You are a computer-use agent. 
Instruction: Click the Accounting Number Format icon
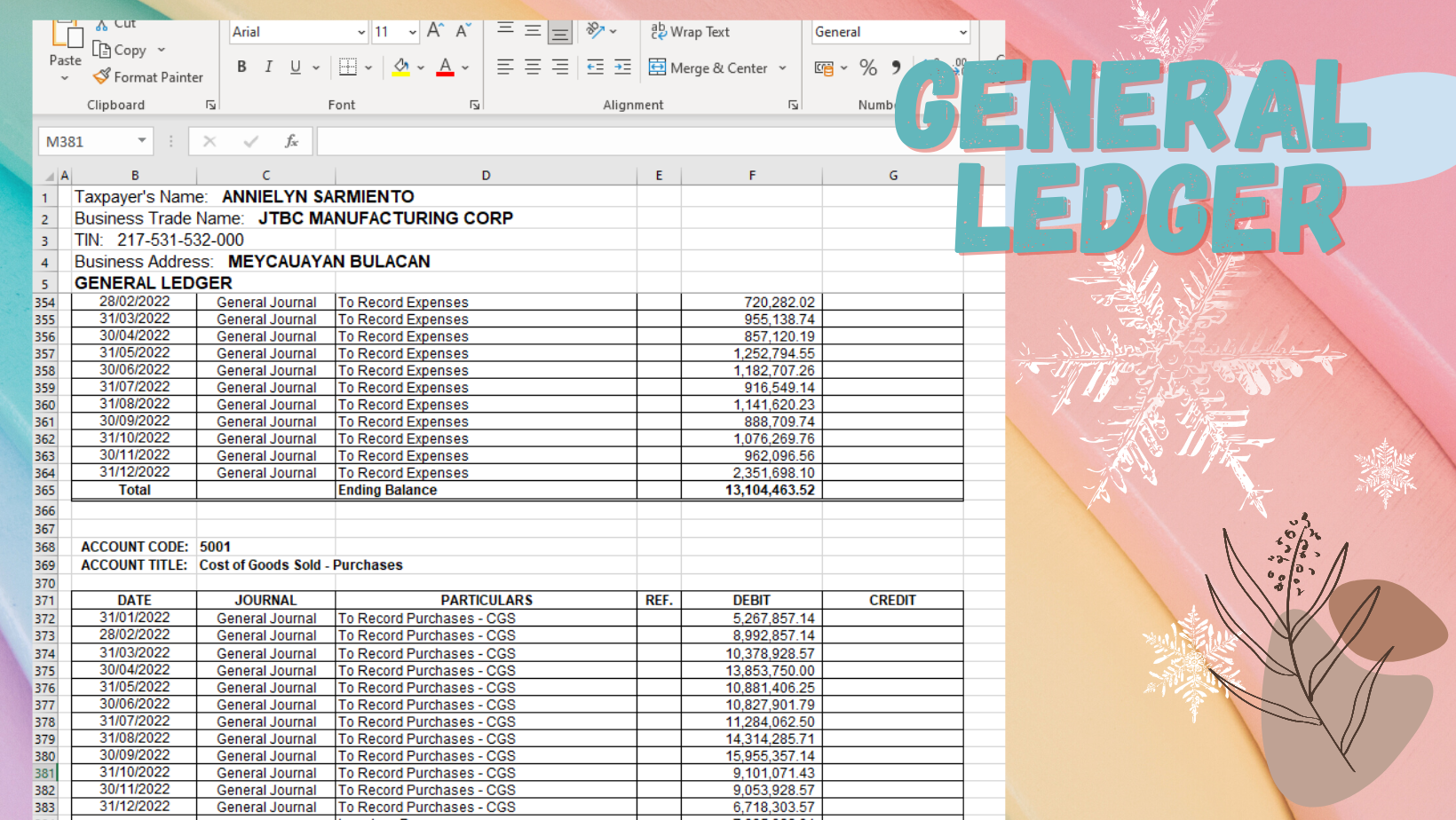(x=824, y=67)
